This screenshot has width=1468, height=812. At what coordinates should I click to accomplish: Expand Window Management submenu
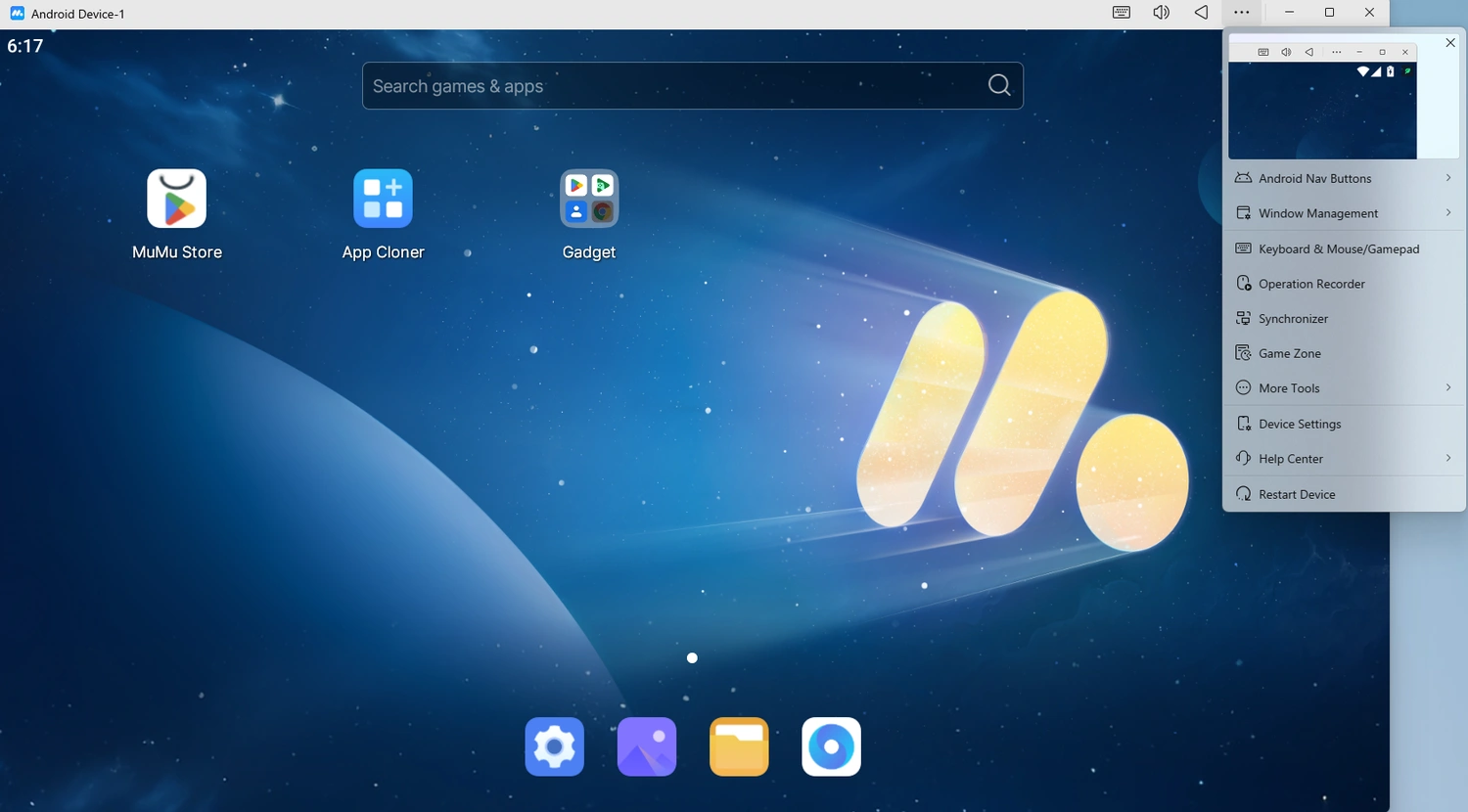[x=1344, y=213]
